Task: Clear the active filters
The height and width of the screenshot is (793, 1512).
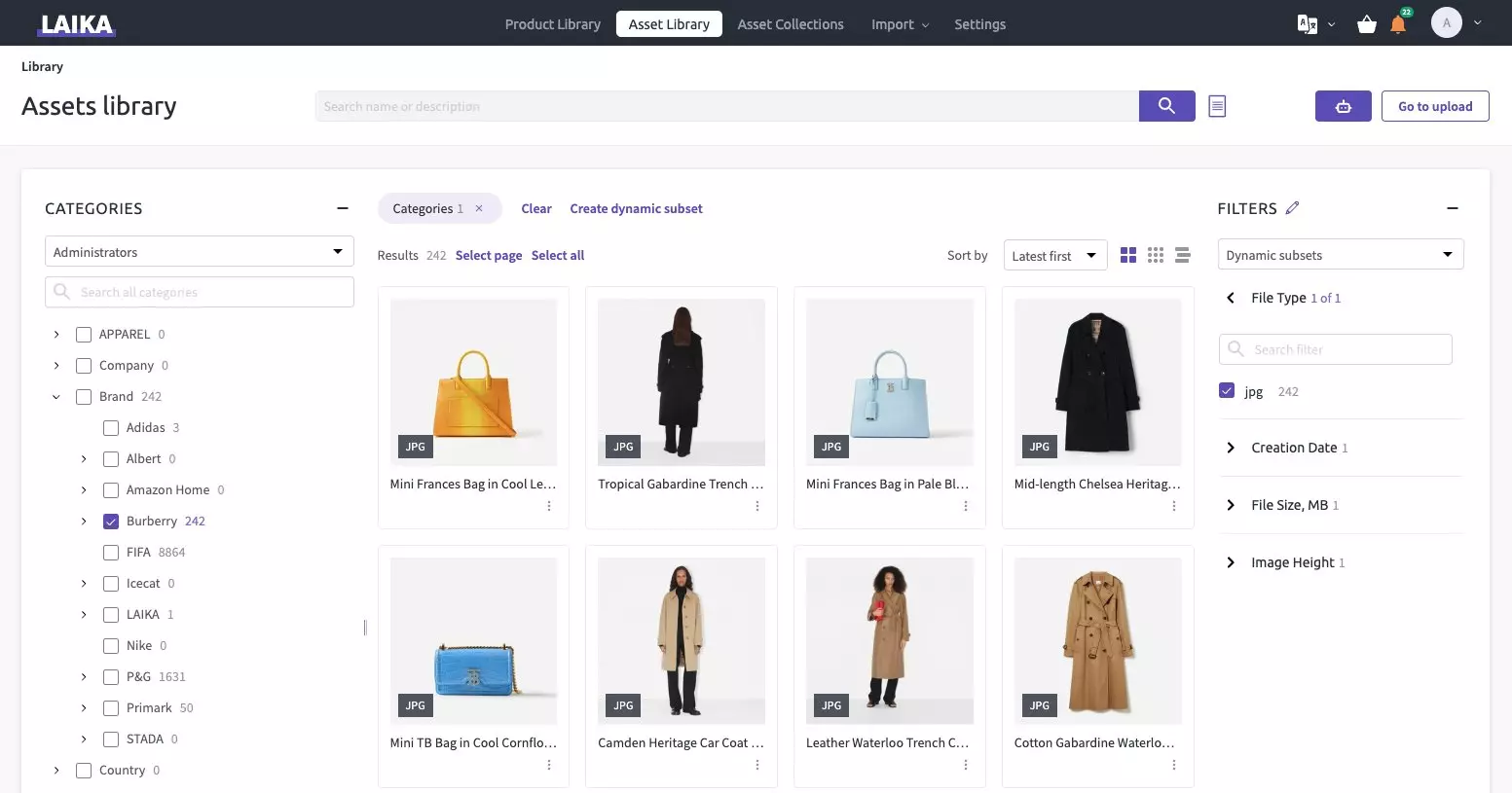Action: [536, 208]
